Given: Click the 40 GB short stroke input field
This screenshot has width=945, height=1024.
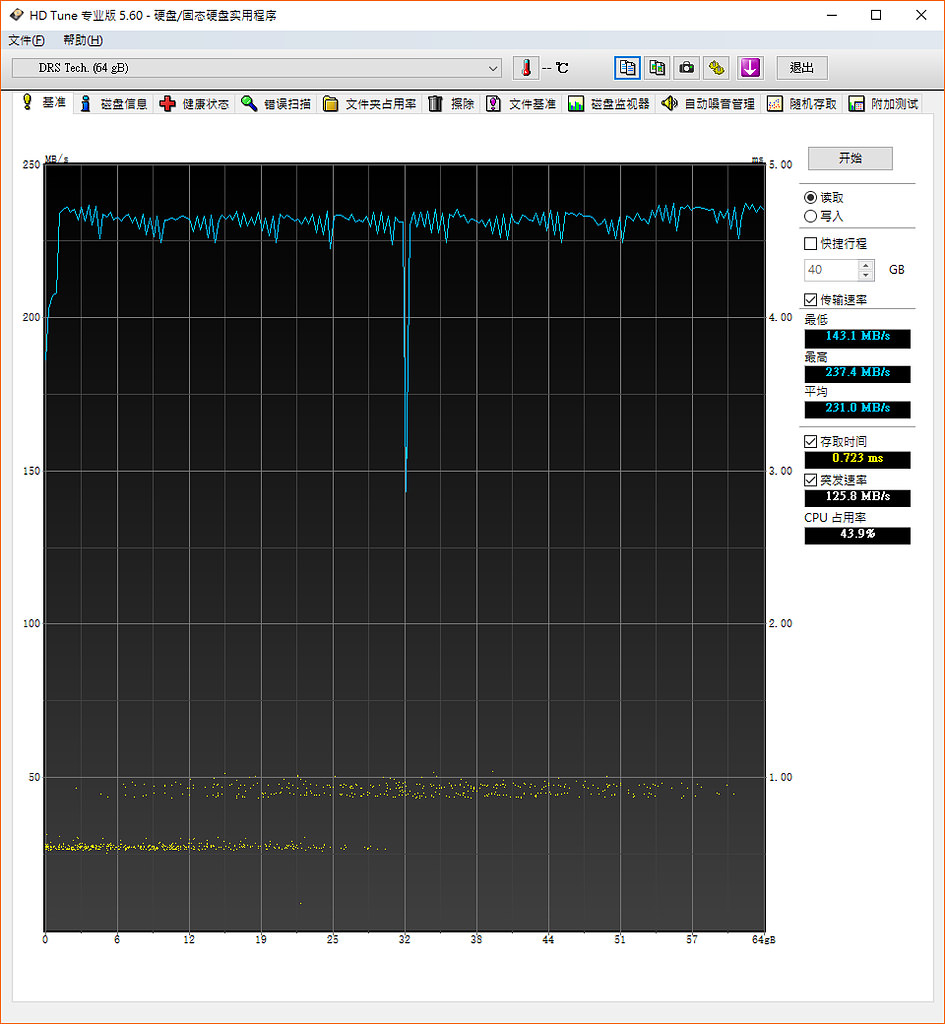Looking at the screenshot, I should point(831,270).
